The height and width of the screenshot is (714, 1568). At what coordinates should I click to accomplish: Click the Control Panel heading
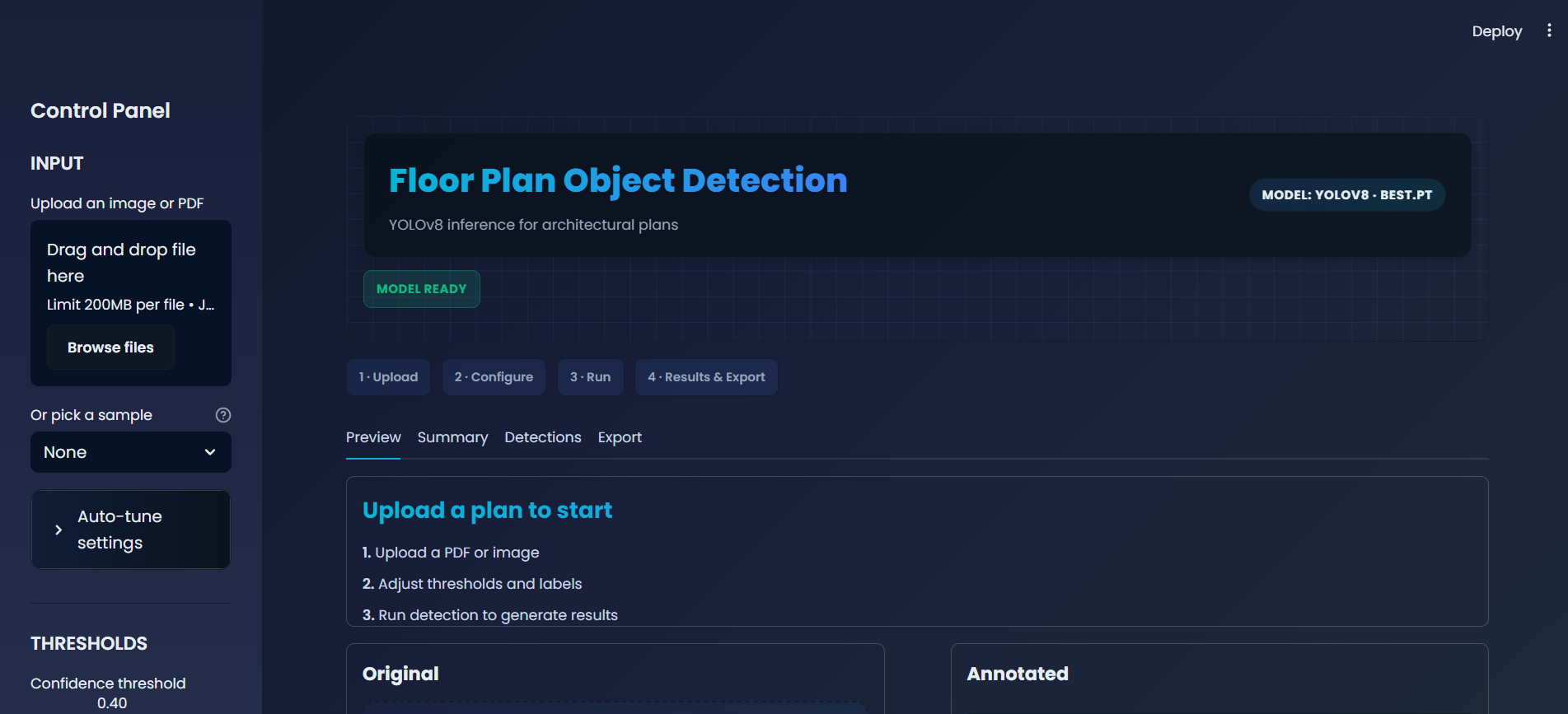[x=101, y=110]
